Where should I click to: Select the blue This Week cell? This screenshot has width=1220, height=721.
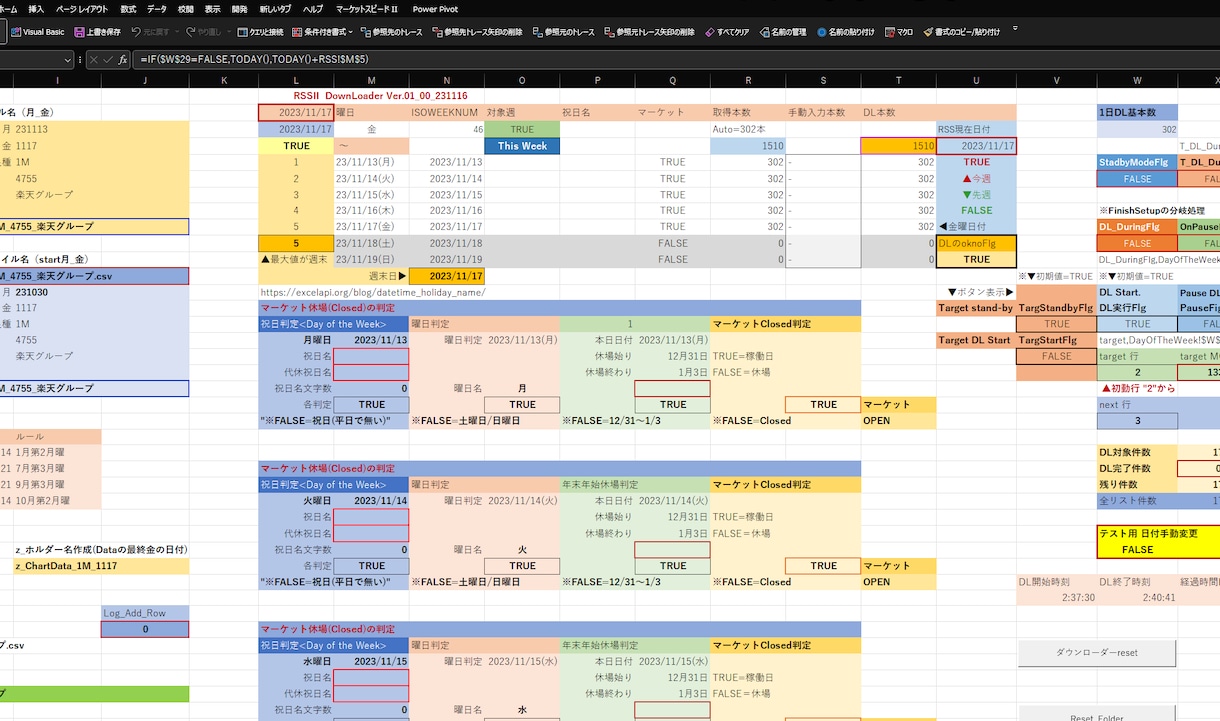[x=522, y=146]
